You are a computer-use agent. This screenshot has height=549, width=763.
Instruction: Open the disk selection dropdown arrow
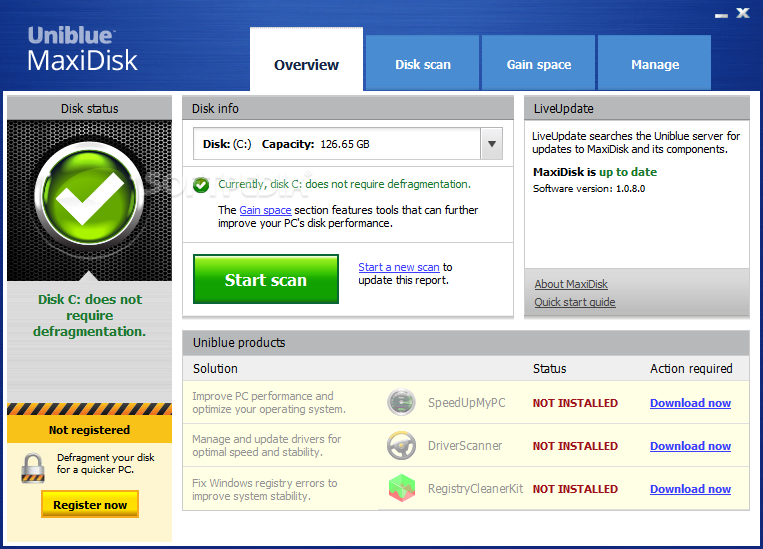(x=491, y=144)
